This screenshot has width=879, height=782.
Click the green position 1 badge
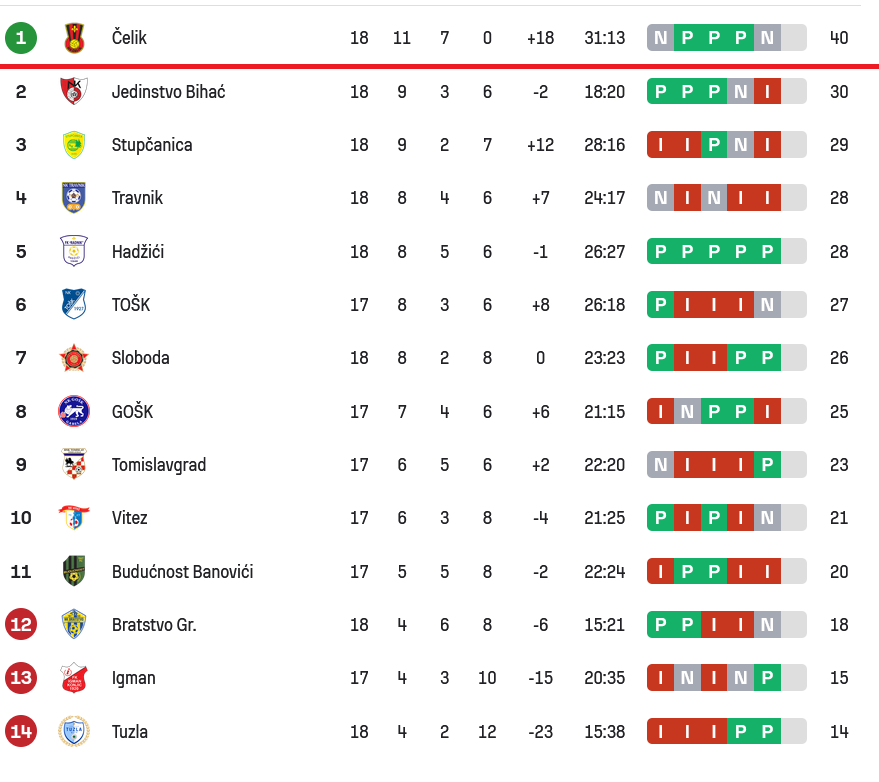click(x=21, y=38)
